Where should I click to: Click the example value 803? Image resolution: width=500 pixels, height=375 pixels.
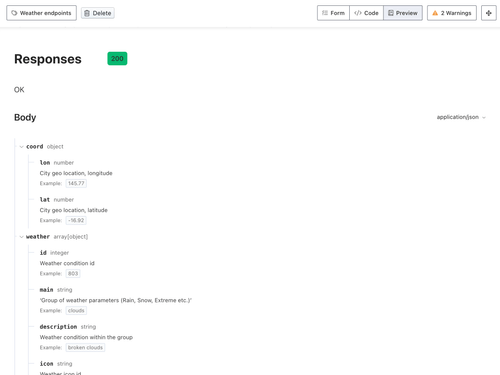[x=73, y=274]
